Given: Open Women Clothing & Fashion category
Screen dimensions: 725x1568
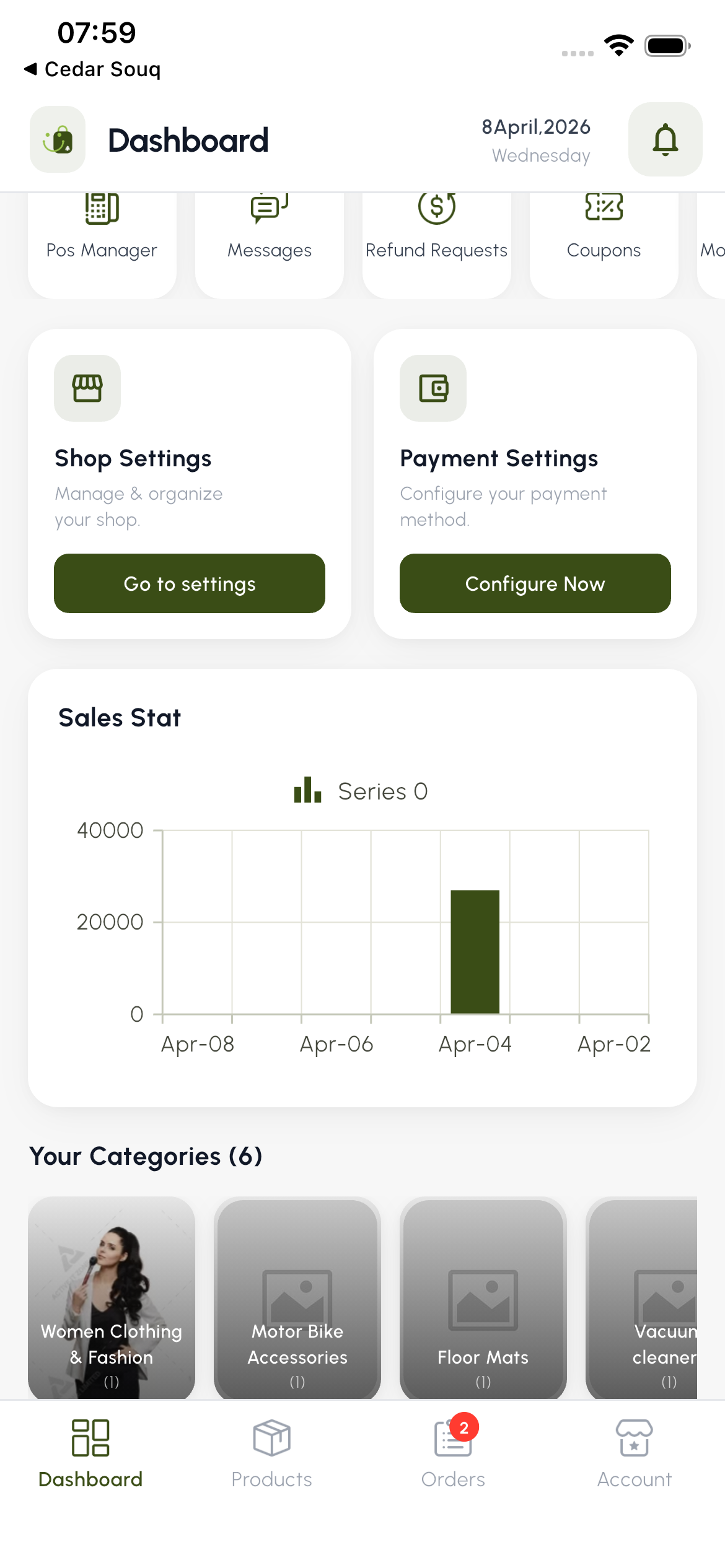Looking at the screenshot, I should point(112,1298).
